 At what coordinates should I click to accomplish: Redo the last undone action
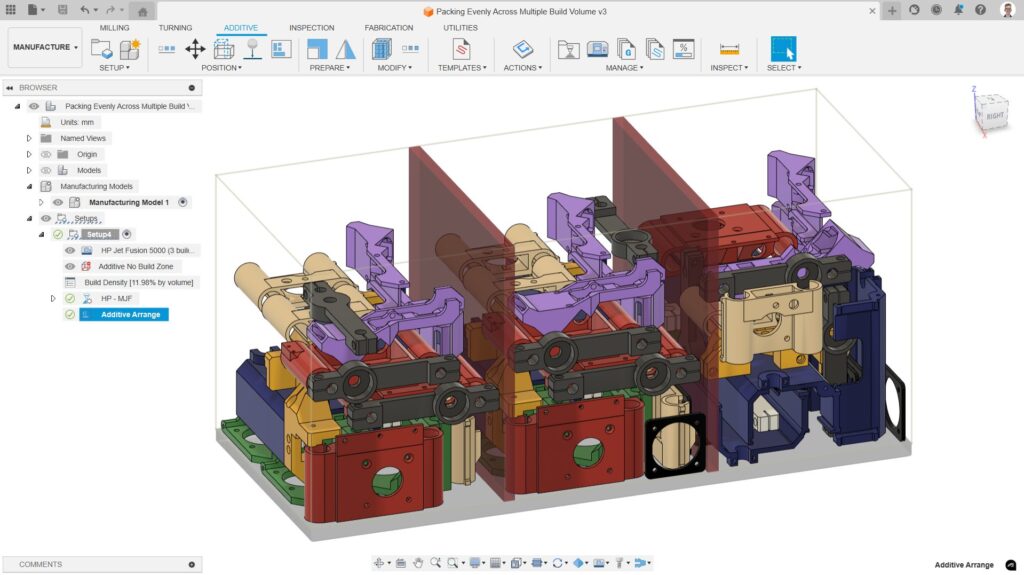coord(110,10)
